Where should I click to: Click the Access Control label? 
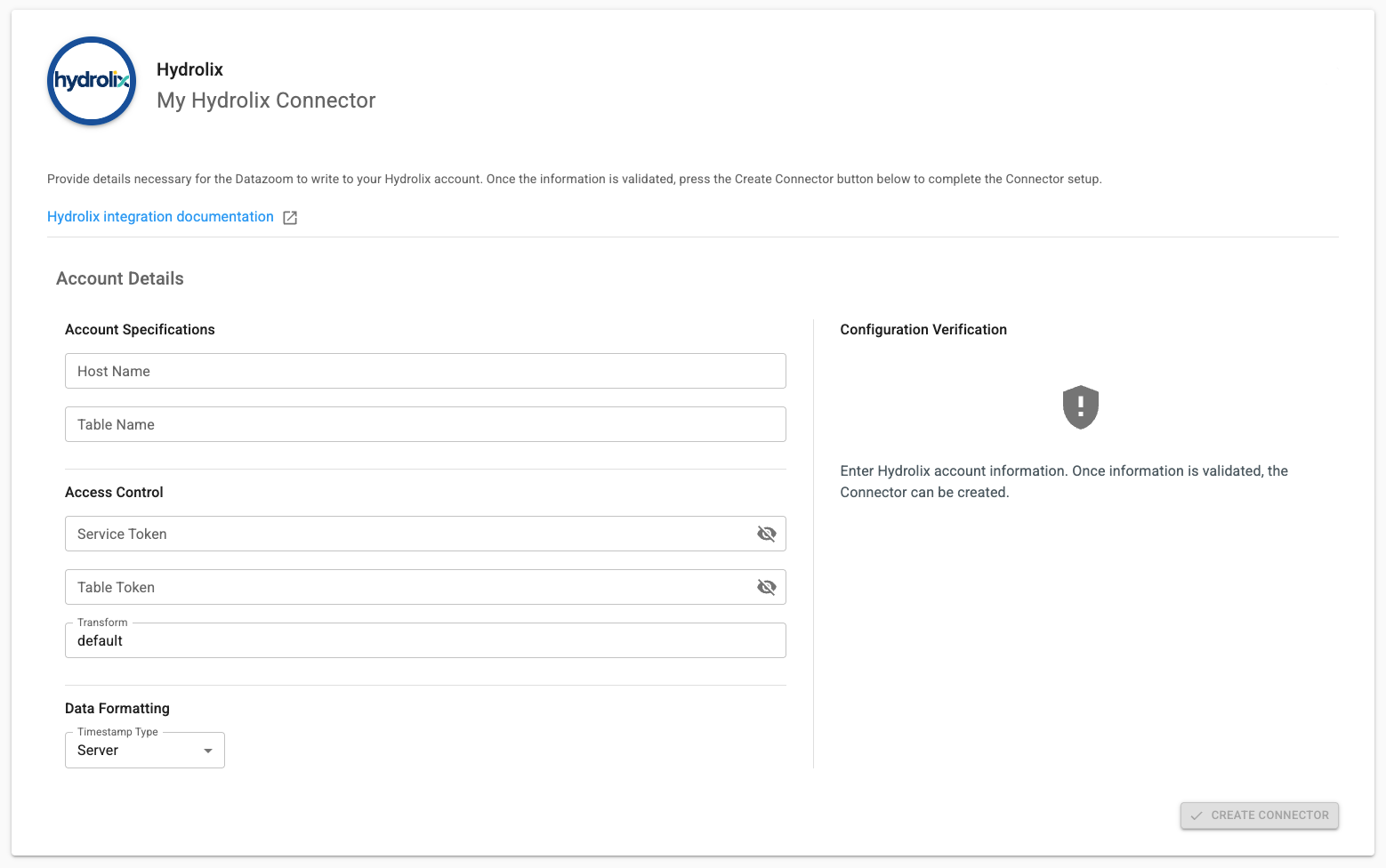point(114,493)
